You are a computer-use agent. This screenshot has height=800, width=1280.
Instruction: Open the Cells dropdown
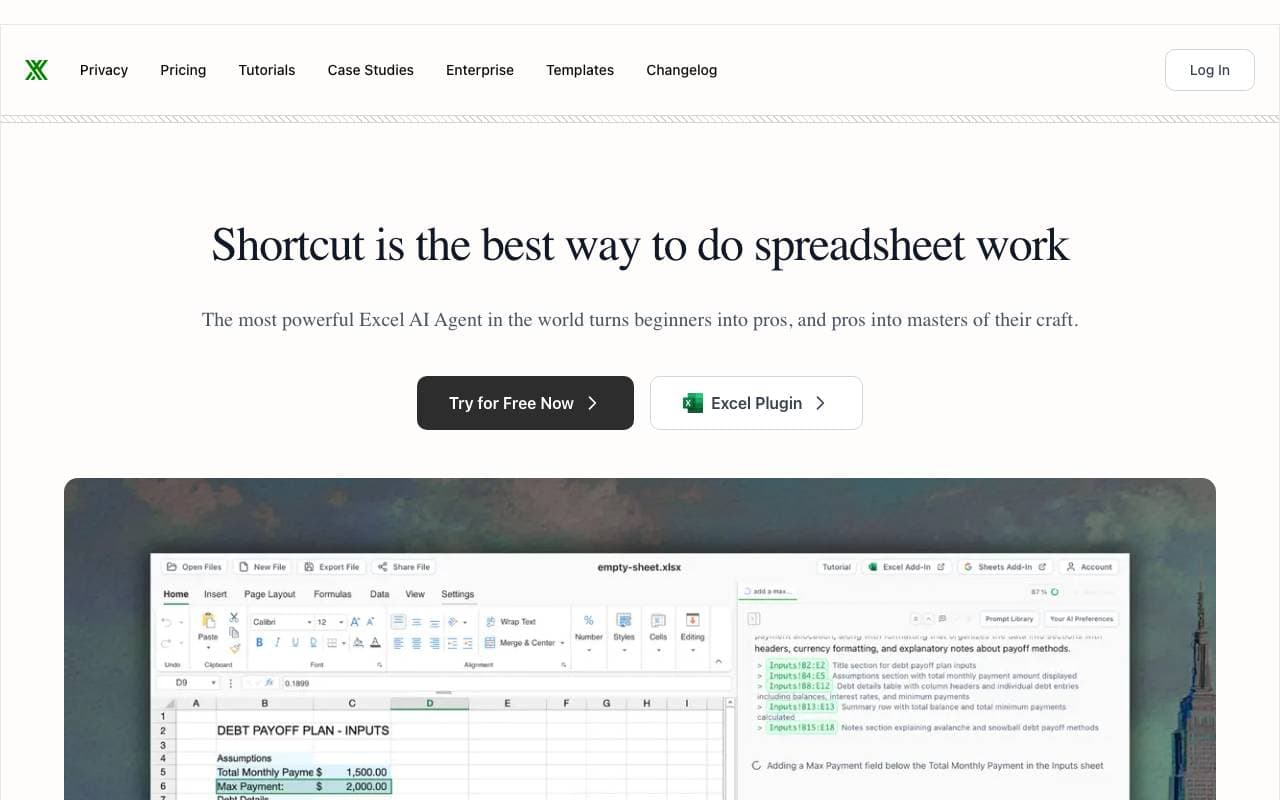(x=658, y=634)
